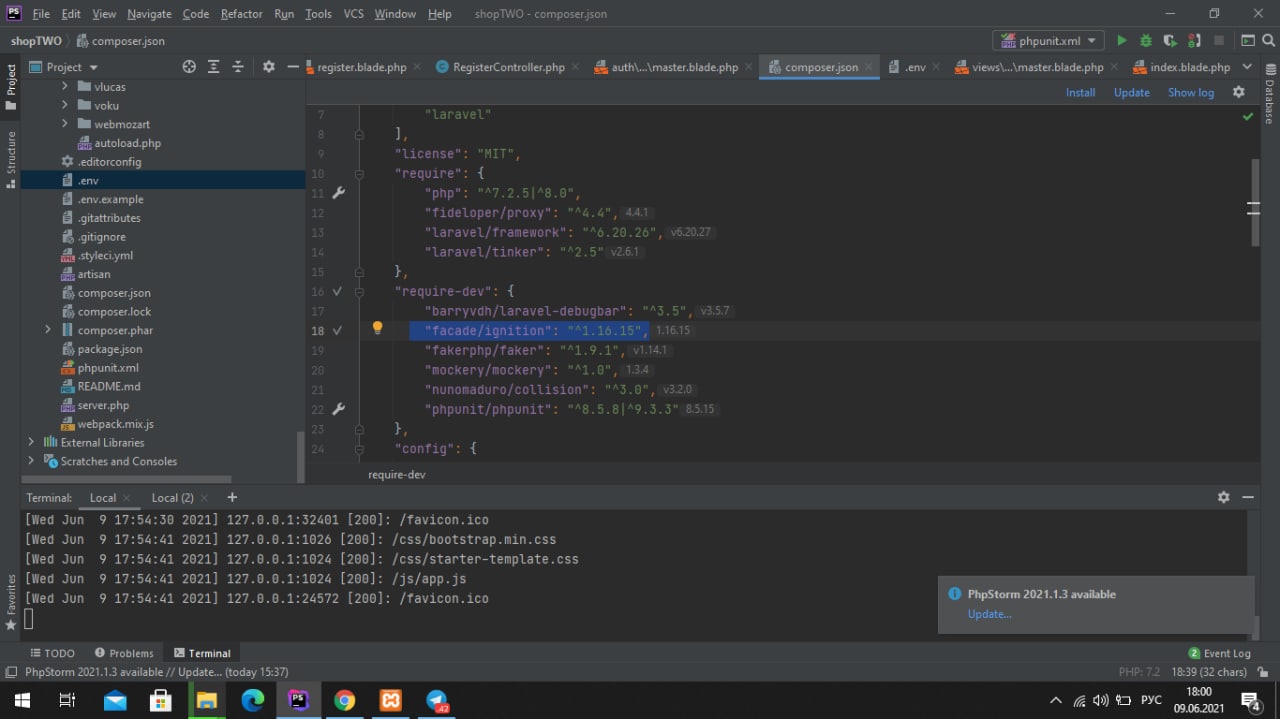The image size is (1280, 719).
Task: Open Telegram from the taskbar
Action: pyautogui.click(x=437, y=700)
